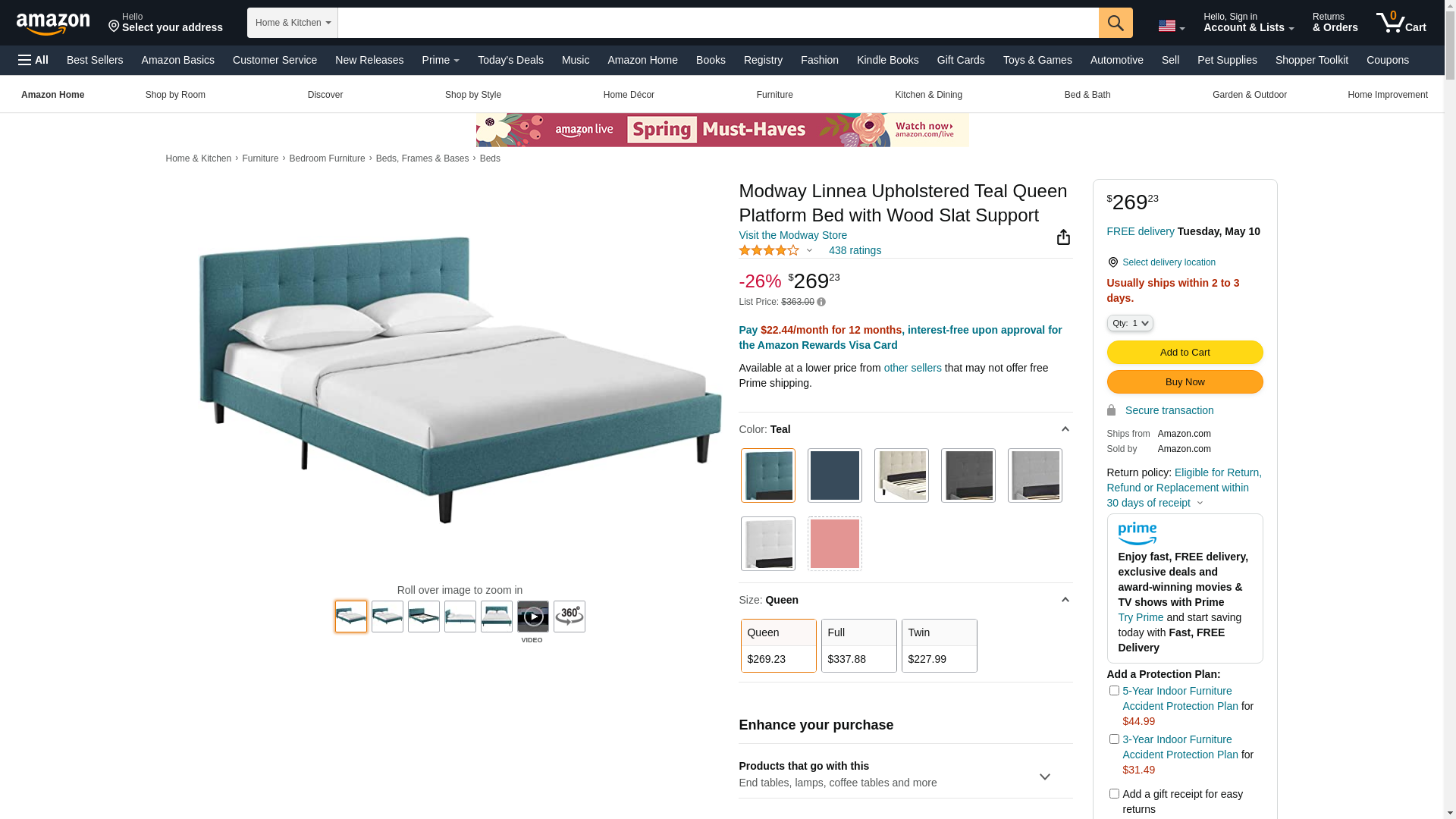Image resolution: width=1456 pixels, height=819 pixels.
Task: Play the product video thumbnail
Action: coord(533,617)
